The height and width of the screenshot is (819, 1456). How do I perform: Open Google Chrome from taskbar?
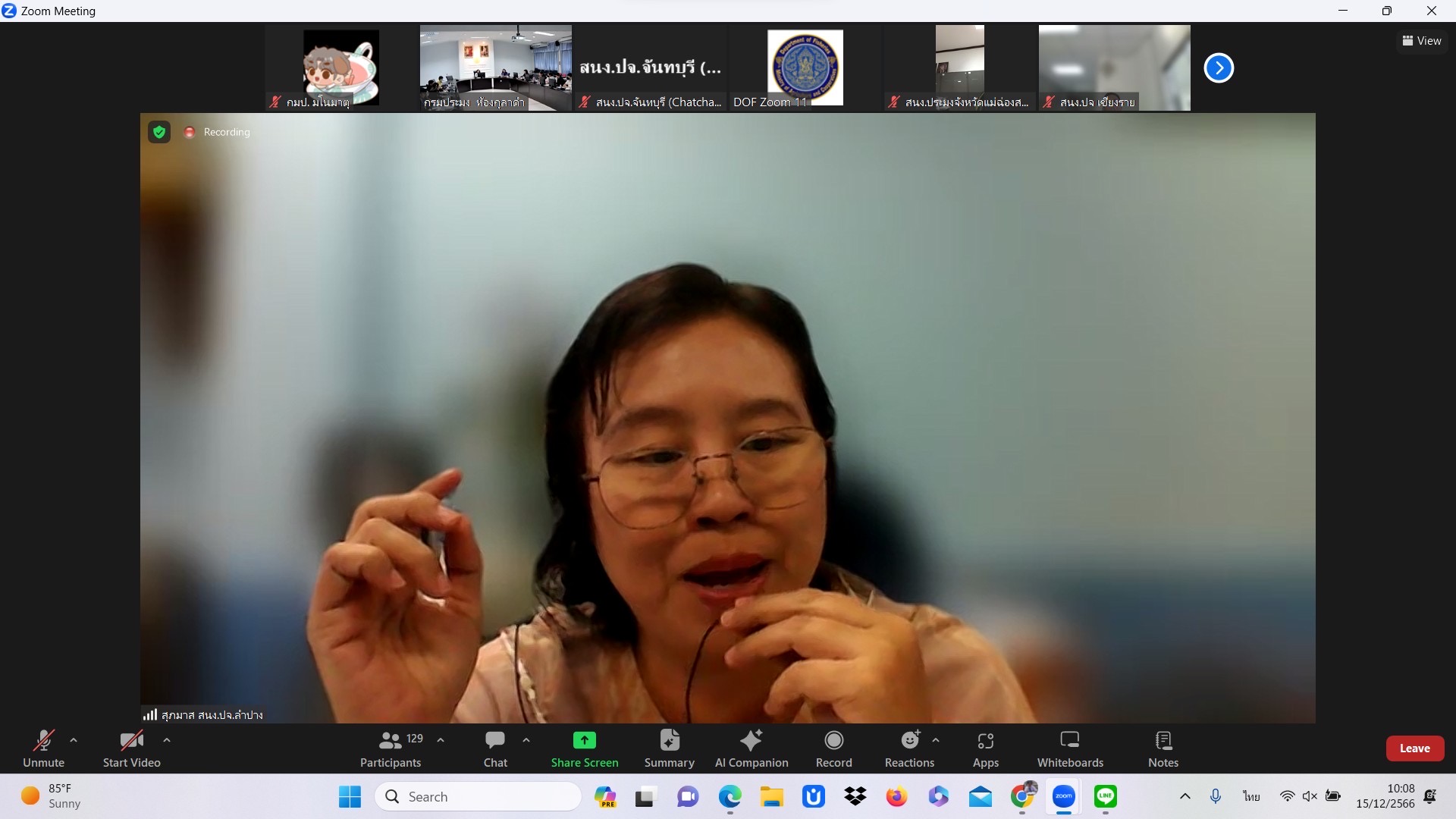[1022, 796]
